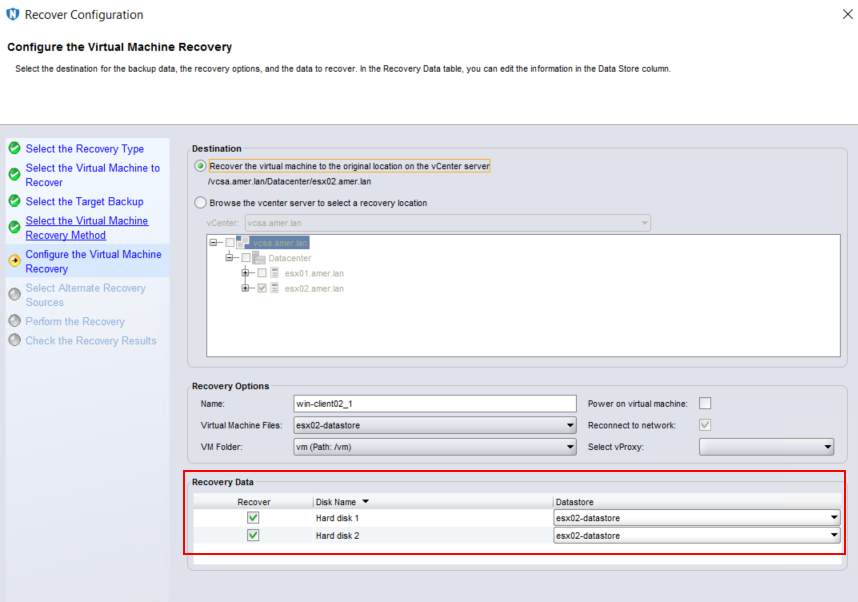Screen dimensions: 858x602
Task: Open Select the Virtual Machine Recovery Method step
Action: [x=86, y=228]
